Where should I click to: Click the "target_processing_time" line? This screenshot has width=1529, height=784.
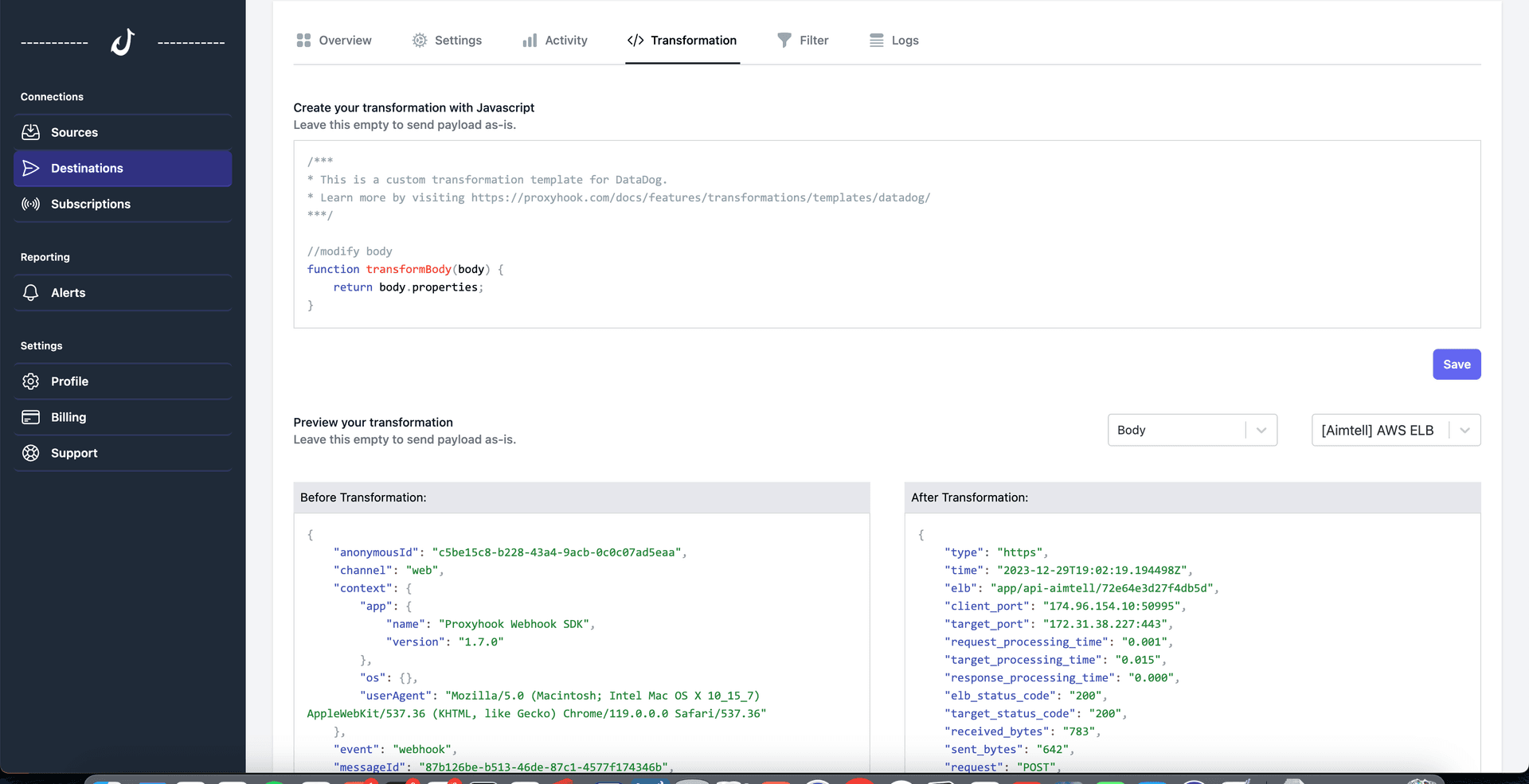tap(1055, 660)
